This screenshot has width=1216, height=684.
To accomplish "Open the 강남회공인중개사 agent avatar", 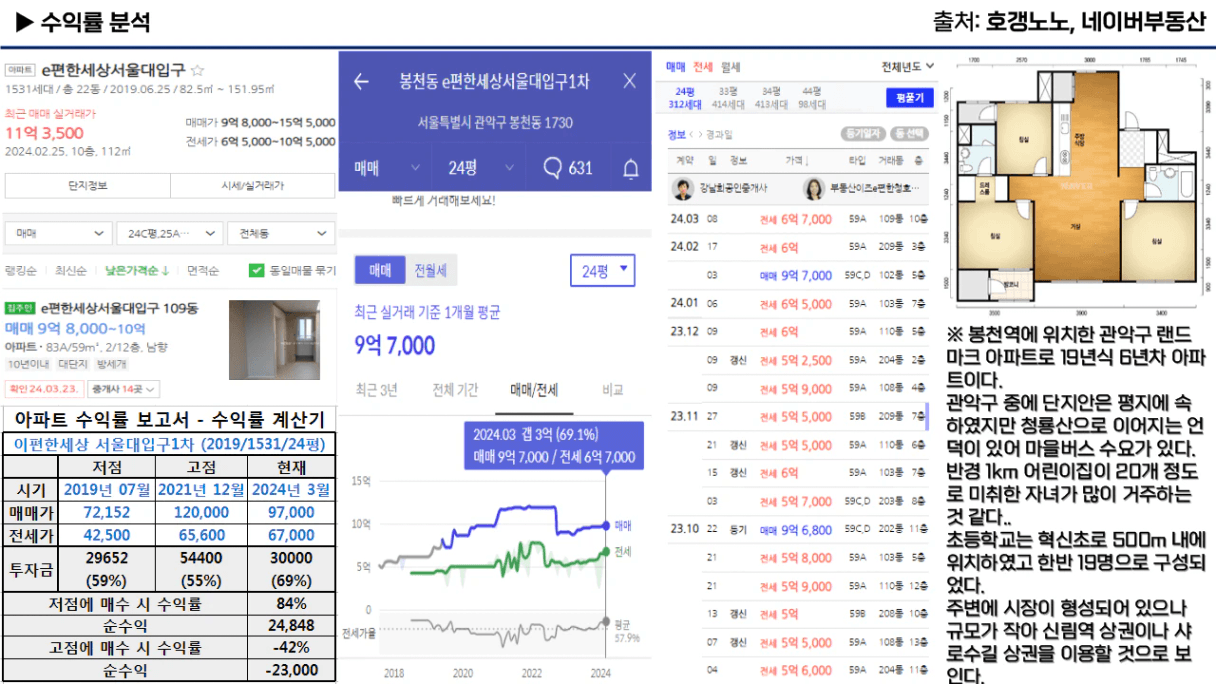I will click(683, 189).
